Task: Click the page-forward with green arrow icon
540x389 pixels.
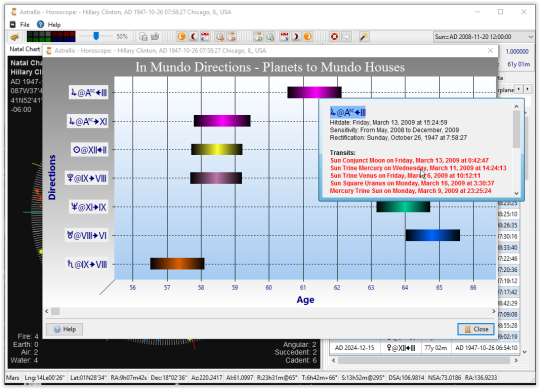Action: 258,36
